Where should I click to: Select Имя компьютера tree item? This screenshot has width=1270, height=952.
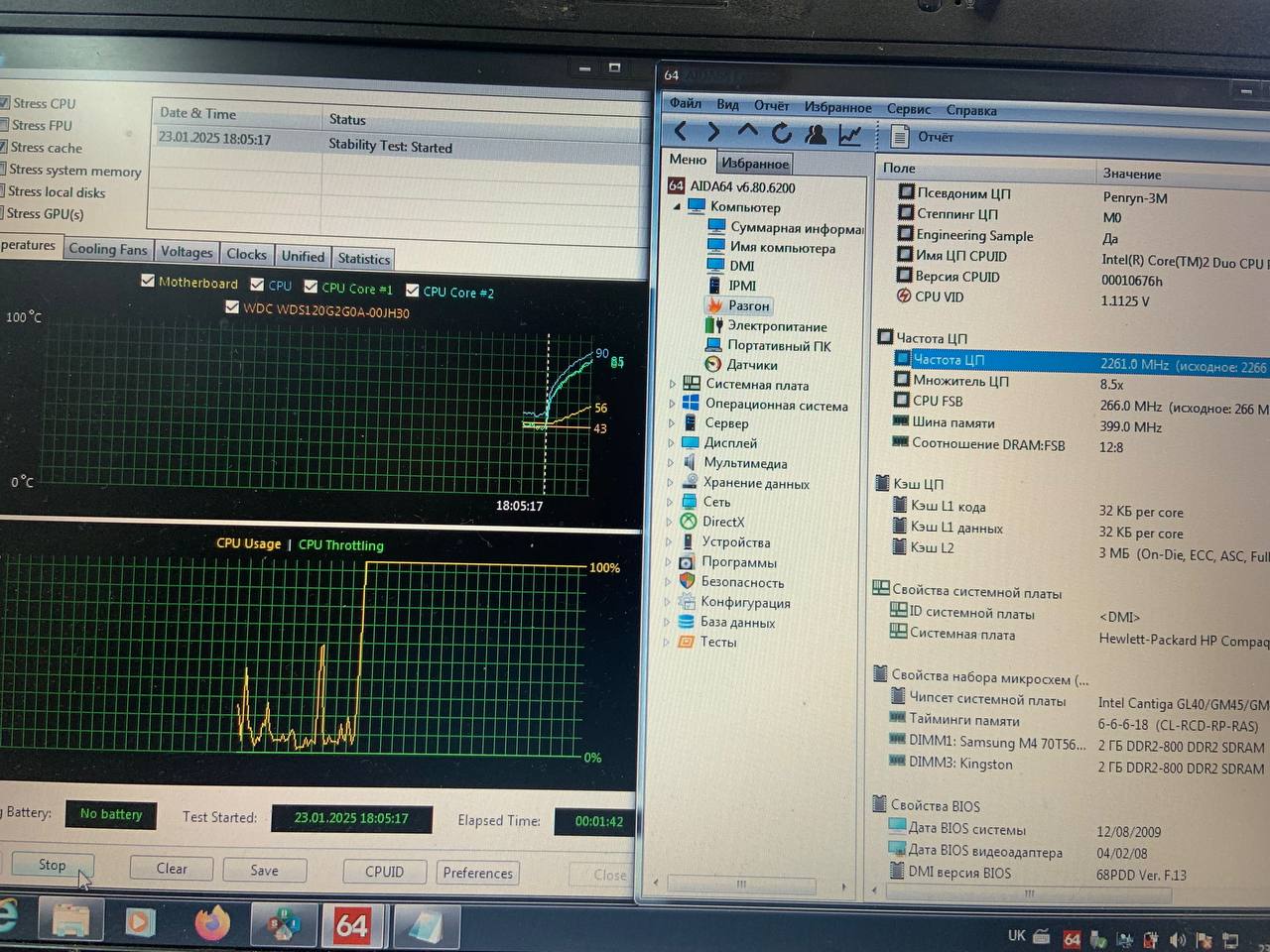[771, 247]
